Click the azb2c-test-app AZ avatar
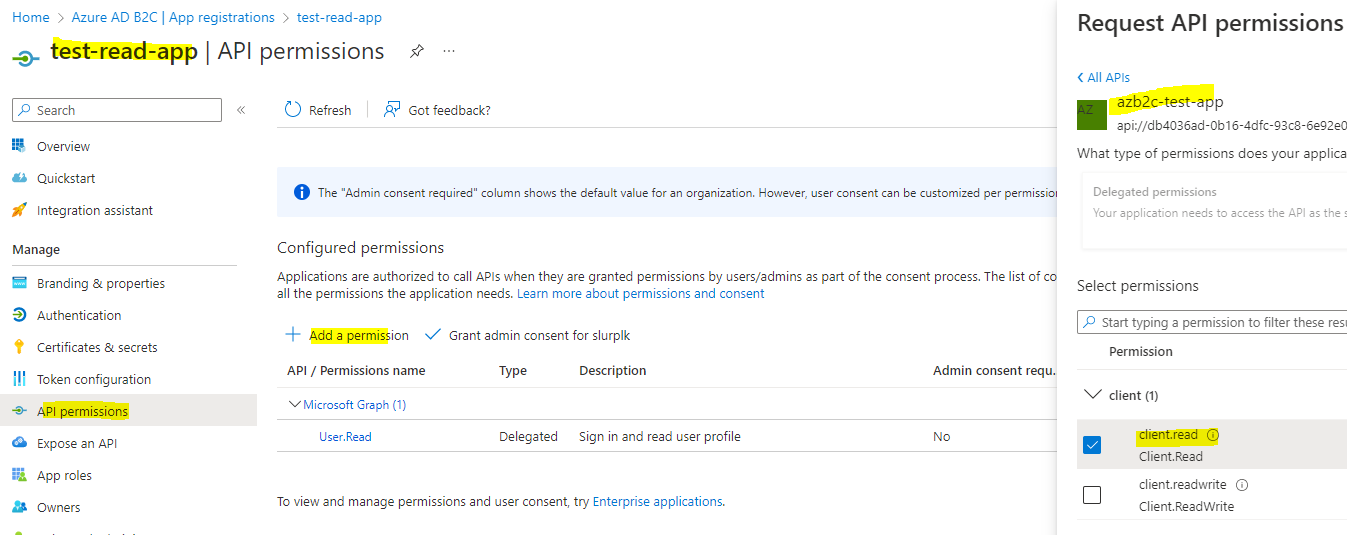This screenshot has width=1347, height=535. coord(1092,115)
